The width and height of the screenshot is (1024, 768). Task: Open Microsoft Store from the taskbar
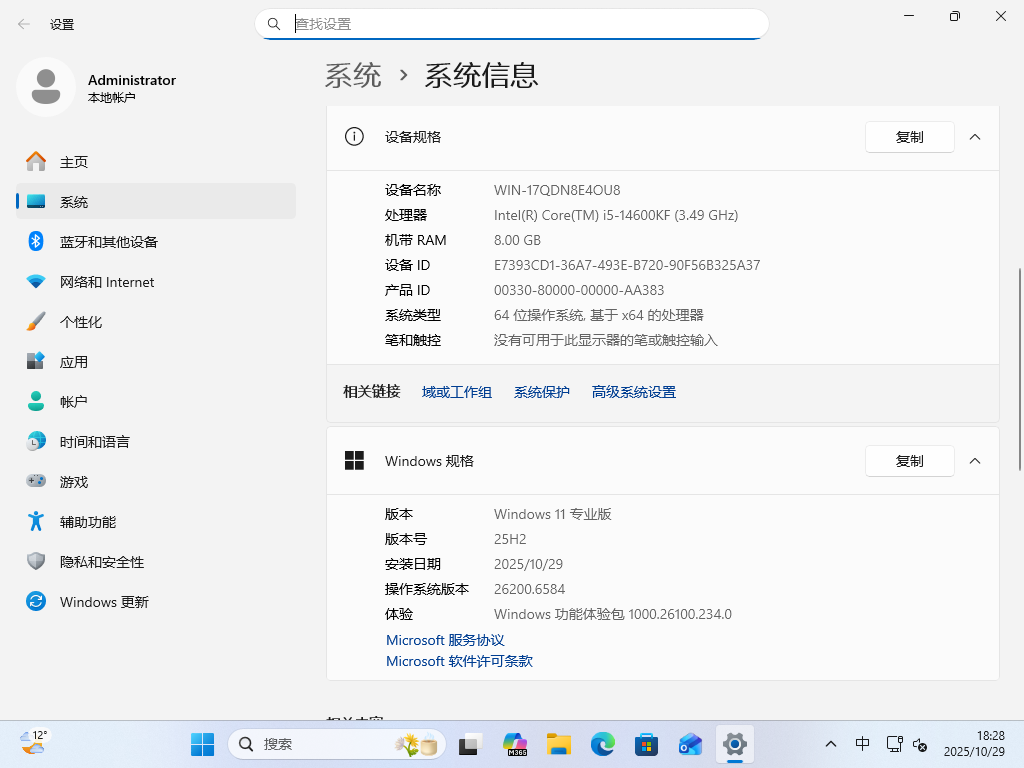(646, 744)
